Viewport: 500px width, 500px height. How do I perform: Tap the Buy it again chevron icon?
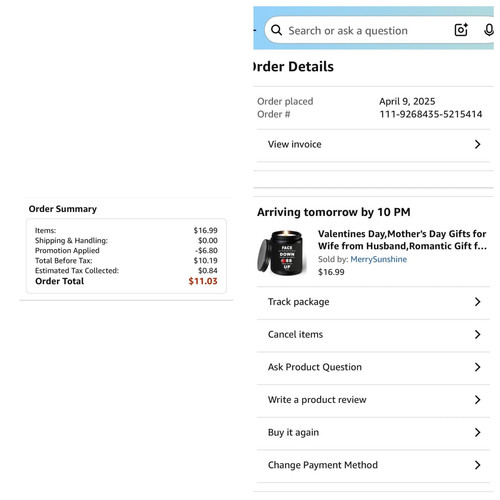tap(477, 432)
